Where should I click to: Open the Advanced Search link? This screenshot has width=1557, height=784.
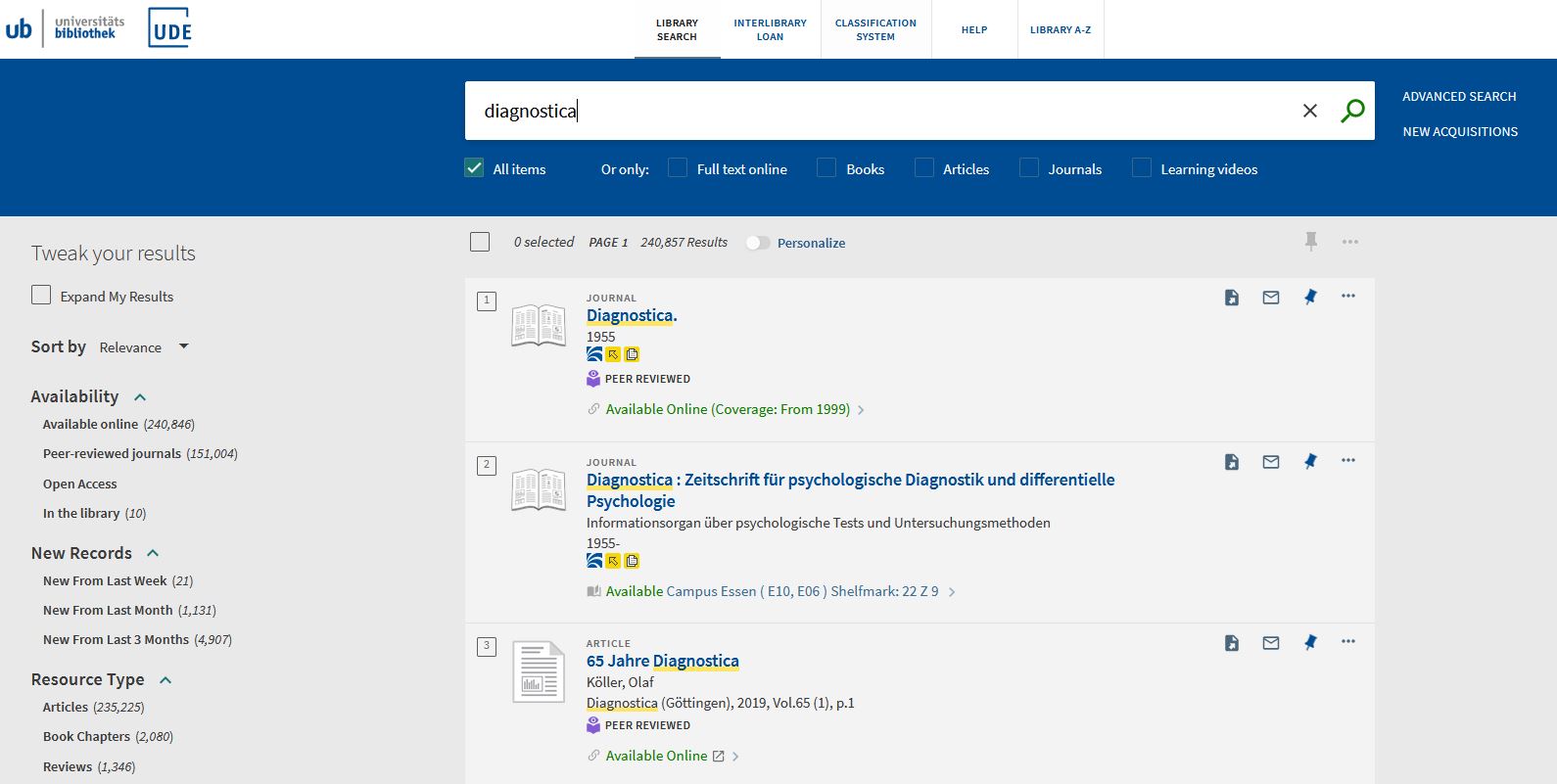coord(1458,96)
